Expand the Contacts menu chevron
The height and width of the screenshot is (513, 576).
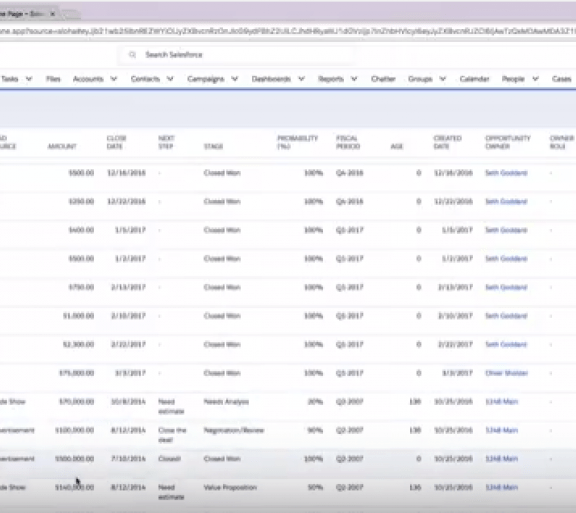(x=170, y=79)
